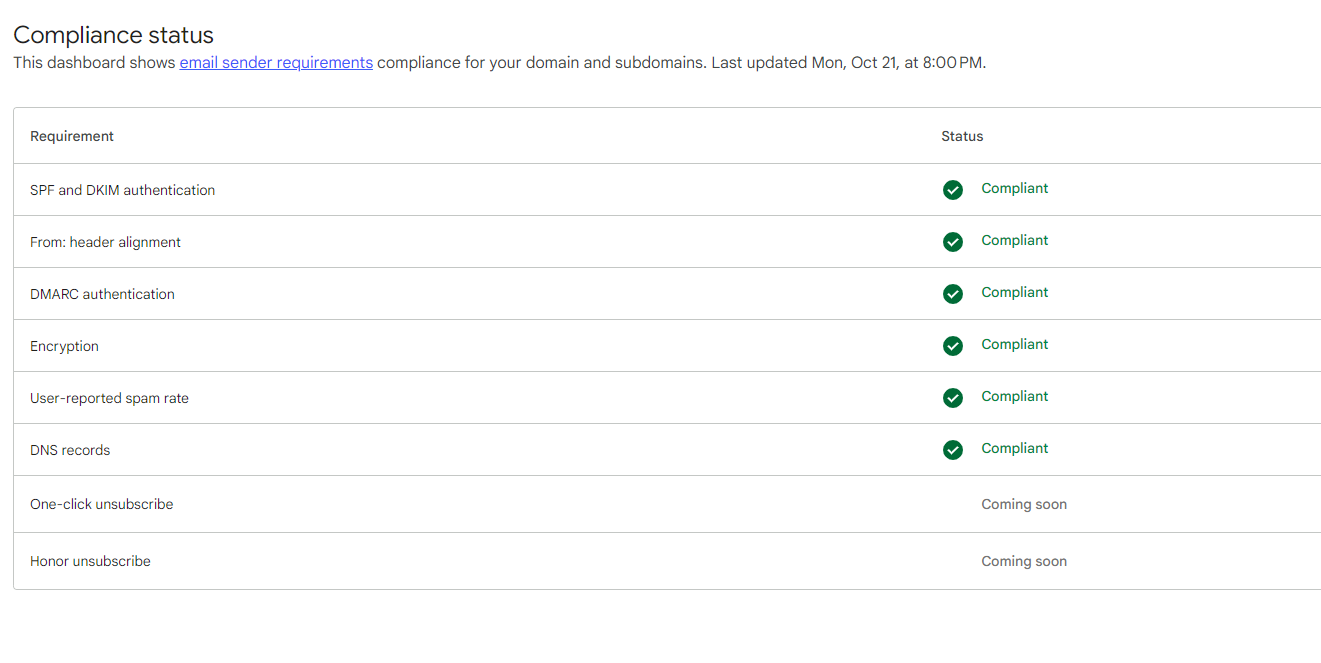The width and height of the screenshot is (1321, 663).
Task: Click the compliance icon for From: header alignment
Action: 952,242
